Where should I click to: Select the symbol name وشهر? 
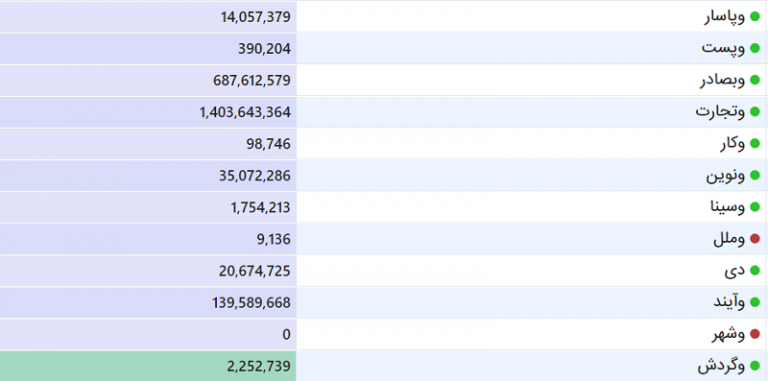click(x=728, y=334)
